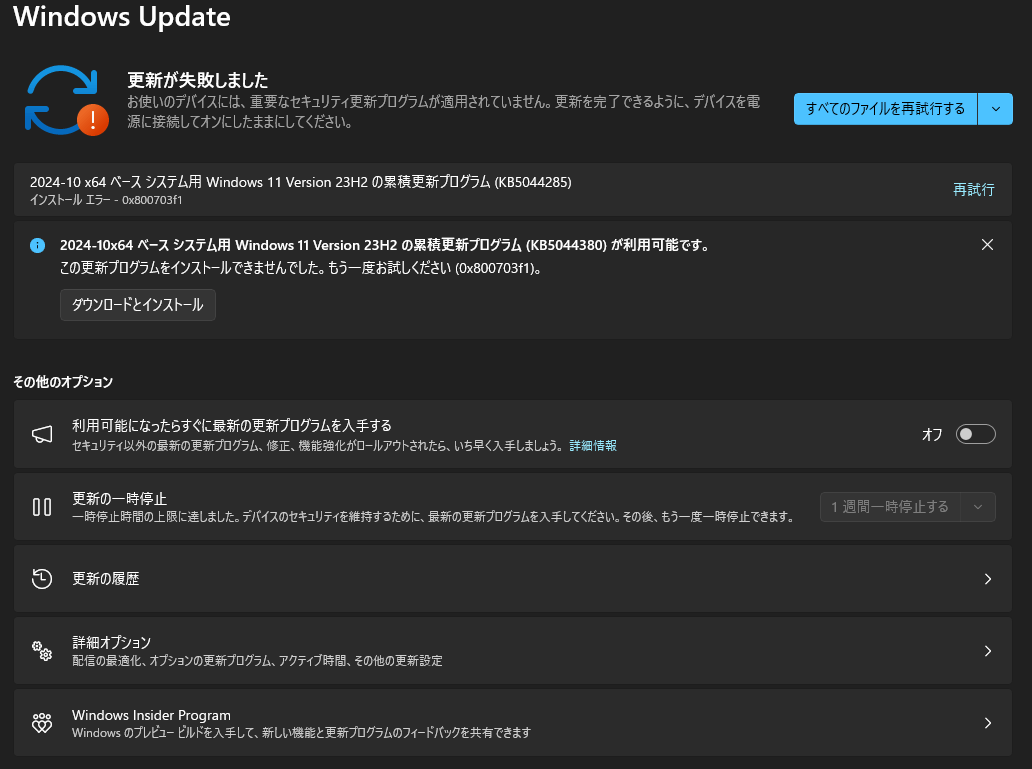Click the Windows Insider Program hearts icon
This screenshot has height=769, width=1032.
click(x=42, y=723)
